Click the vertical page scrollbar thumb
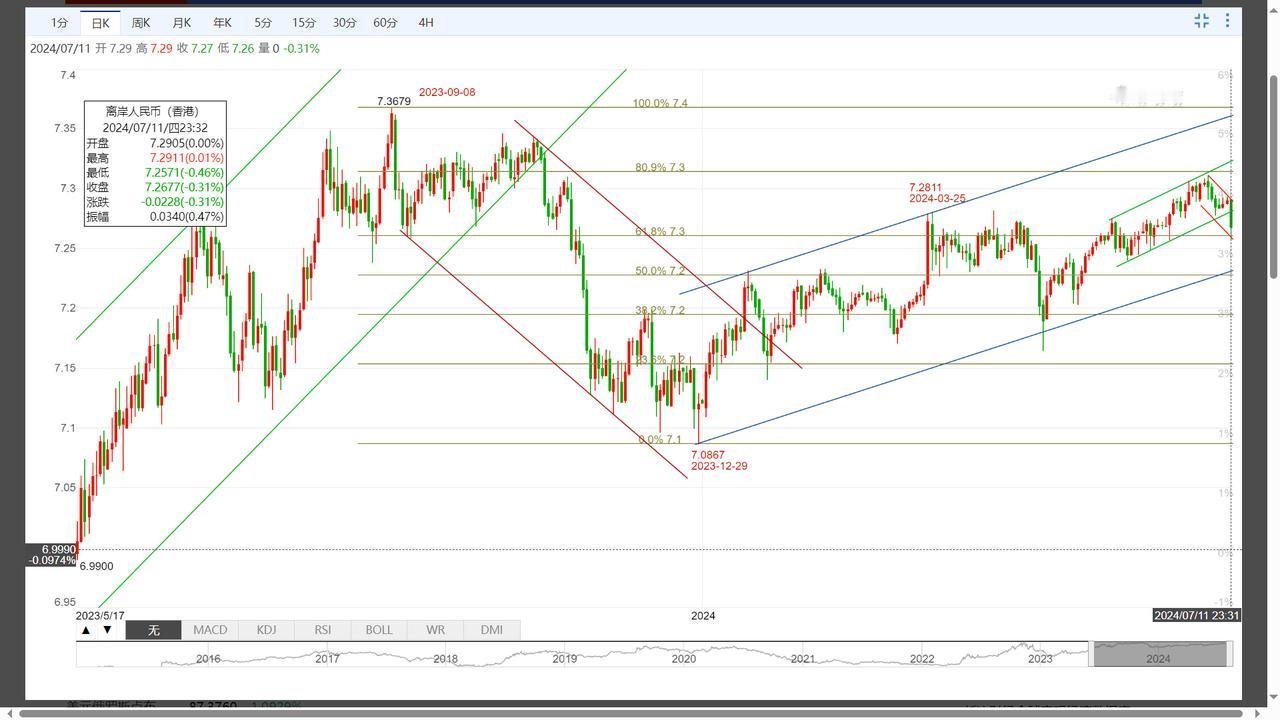1280x720 pixels. click(1273, 177)
